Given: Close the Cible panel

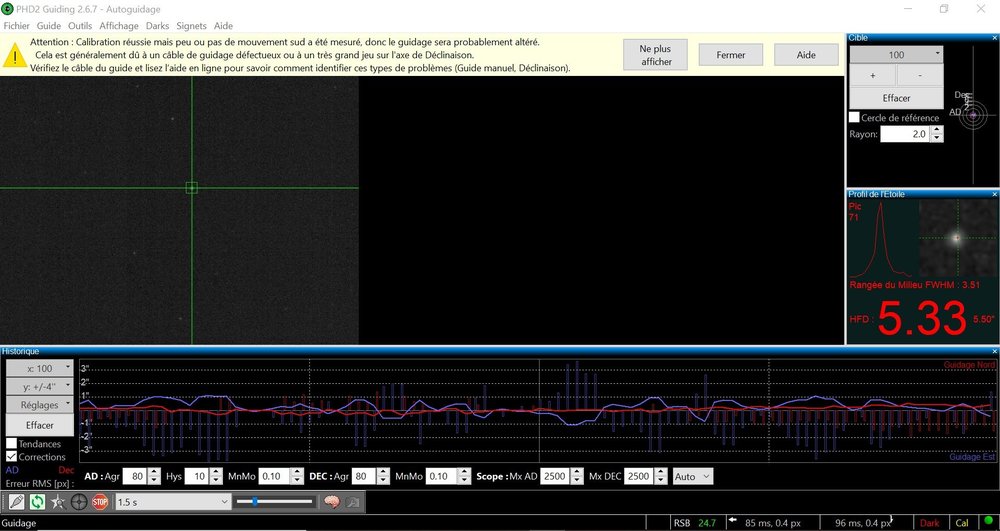Looking at the screenshot, I should point(995,38).
